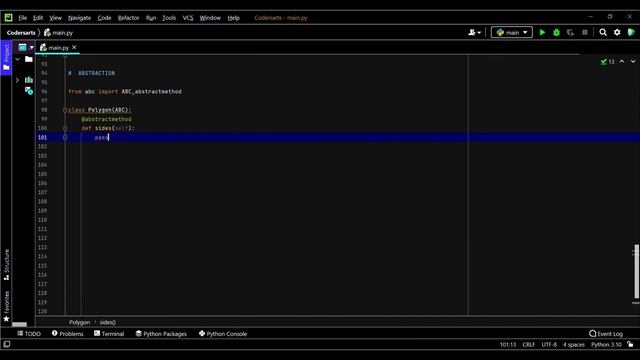640x360 pixels.
Task: Change the 4 spaces indent setting
Action: click(x=574, y=344)
